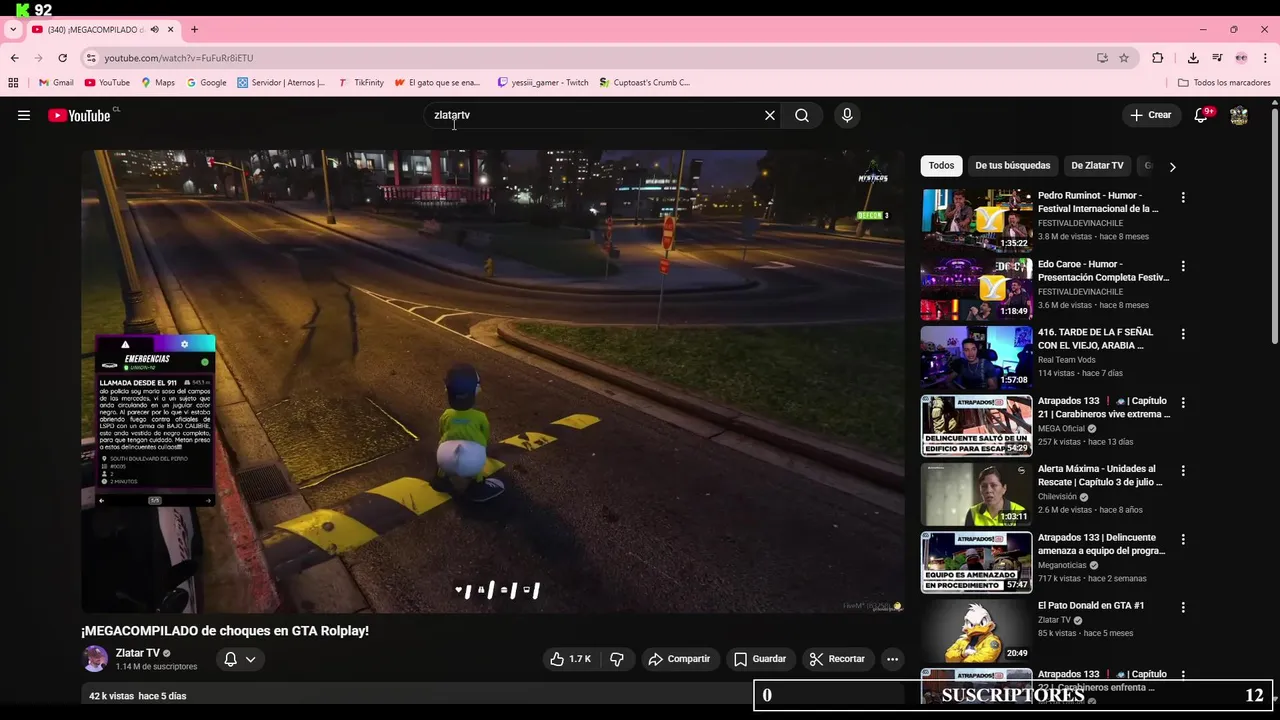Open YouTube notifications bell
The width and height of the screenshot is (1280, 720).
click(x=1202, y=115)
